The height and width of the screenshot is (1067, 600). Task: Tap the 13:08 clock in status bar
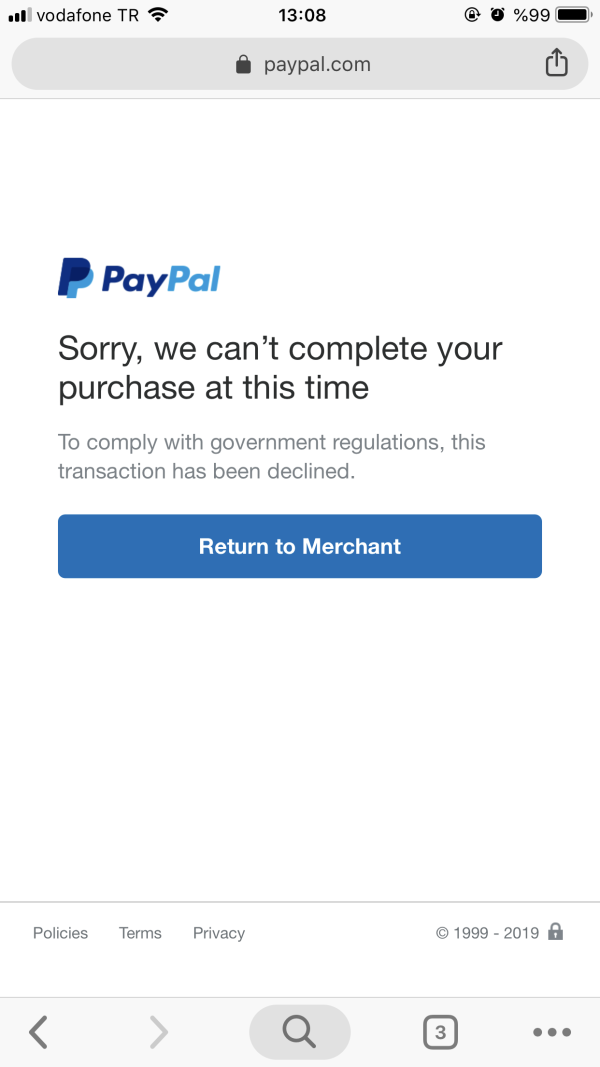[x=302, y=14]
